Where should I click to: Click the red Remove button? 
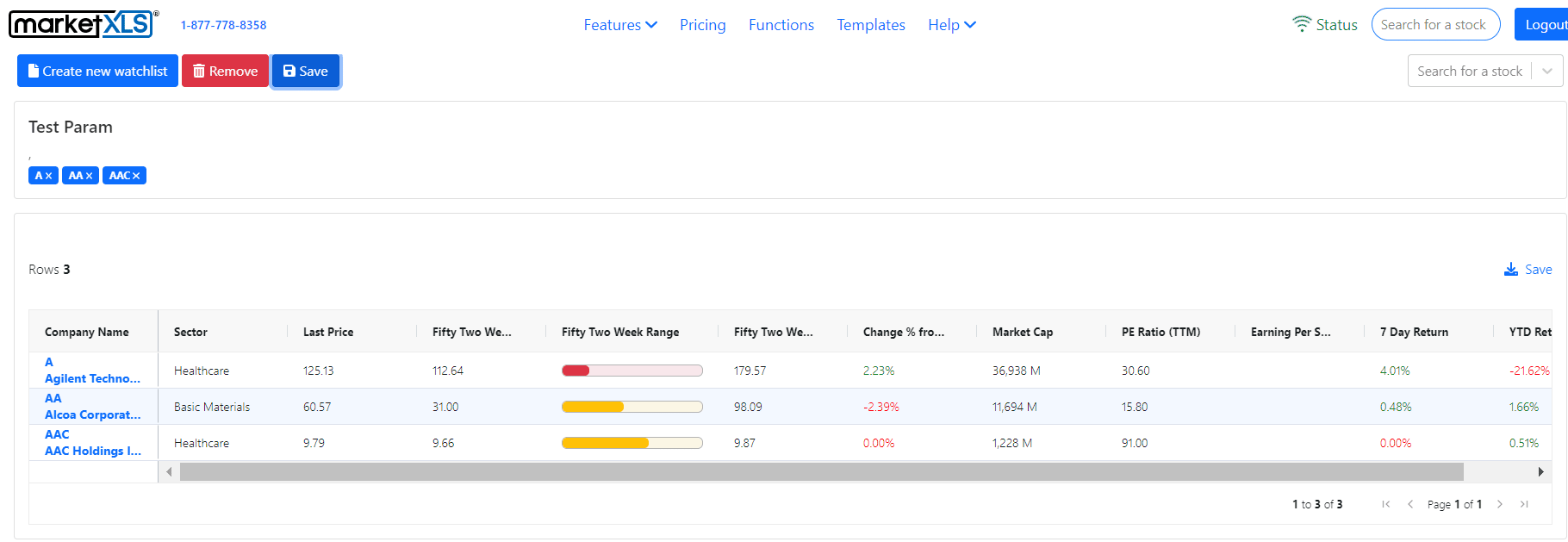225,71
